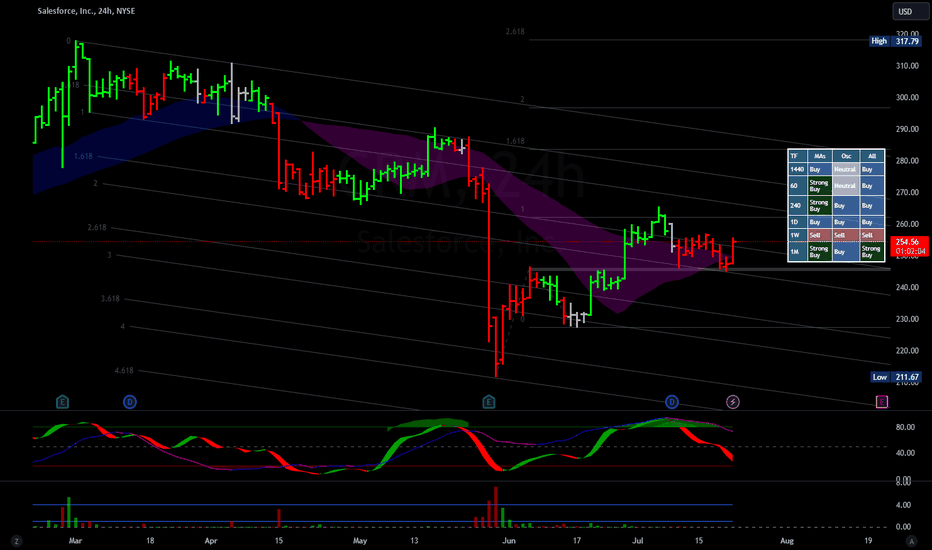Viewport: 932px width, 550px height.
Task: Click the green earnings E marker near Mar
Action: 62,402
